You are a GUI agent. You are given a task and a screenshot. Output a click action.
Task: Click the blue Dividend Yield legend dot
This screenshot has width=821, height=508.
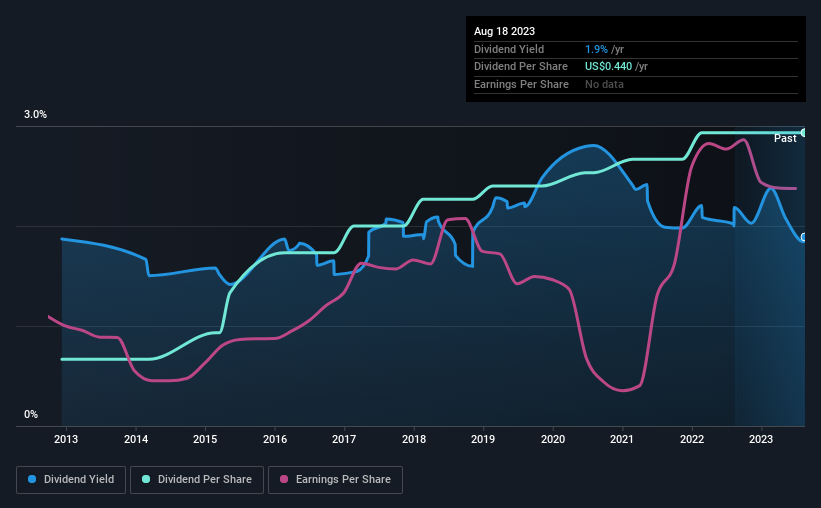[32, 479]
